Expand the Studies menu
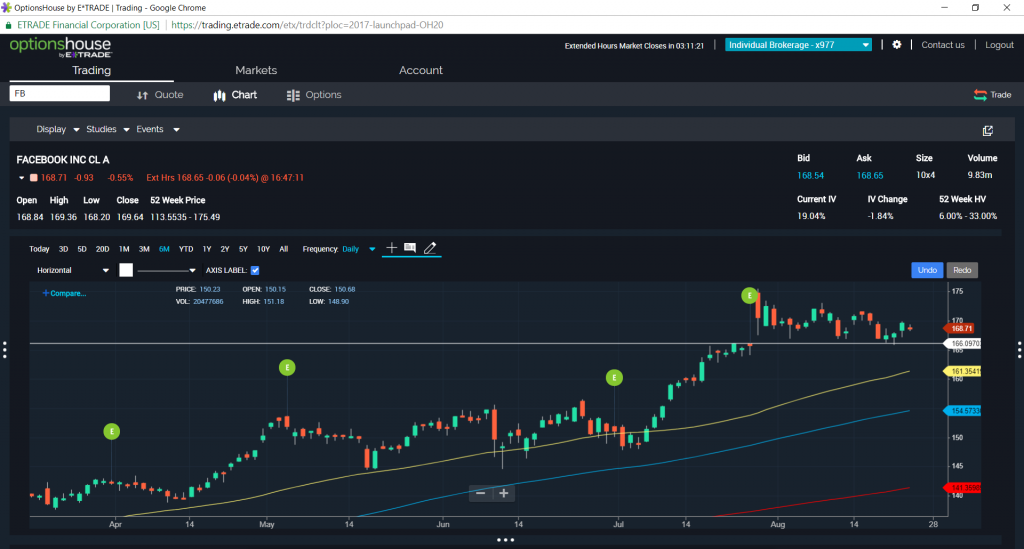 108,129
